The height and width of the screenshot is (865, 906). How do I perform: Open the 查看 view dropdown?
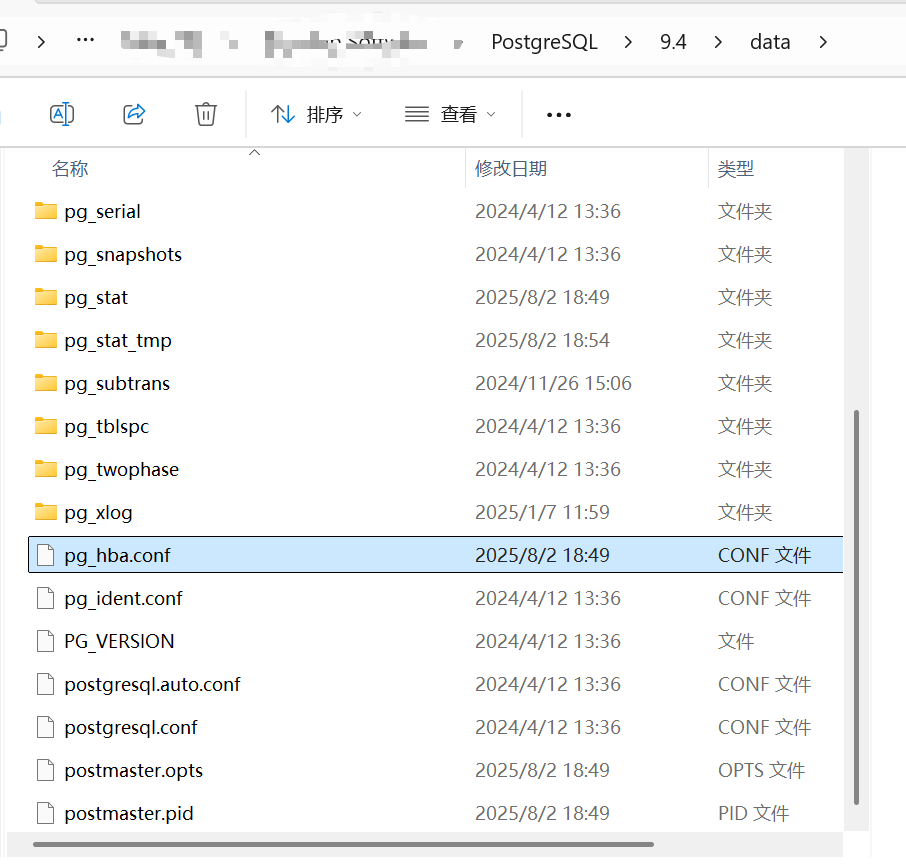(450, 114)
